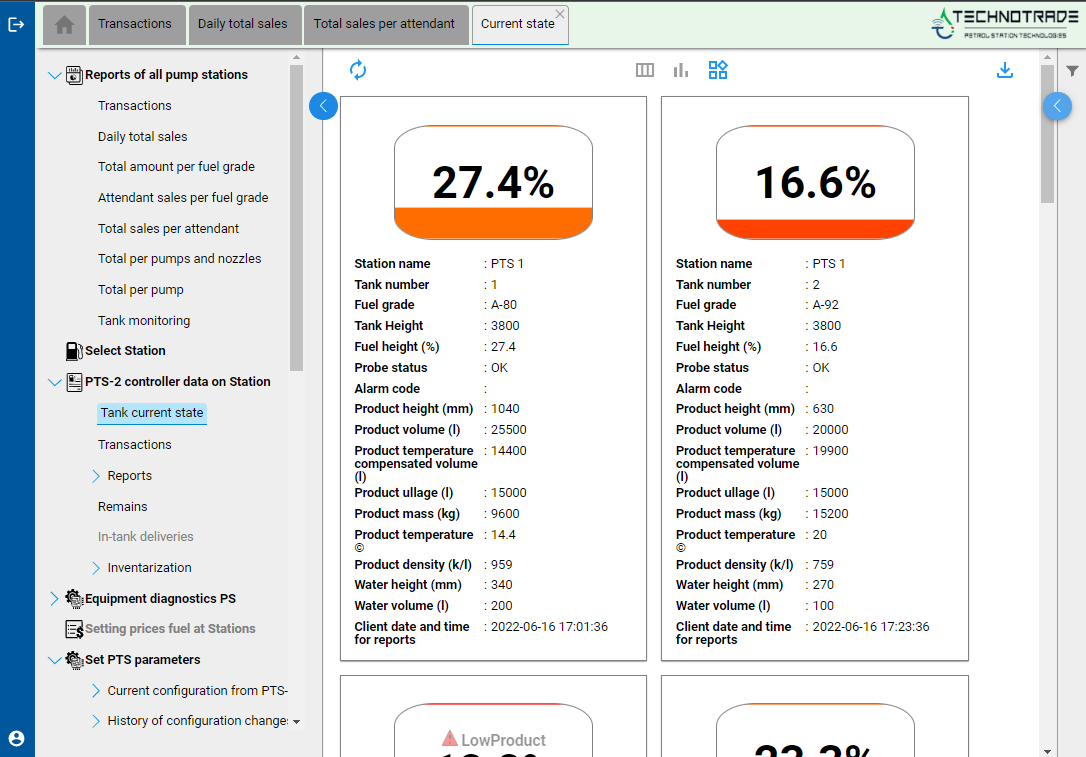
Task: Click the main content vertical scrollbar thumb
Action: 1047,134
